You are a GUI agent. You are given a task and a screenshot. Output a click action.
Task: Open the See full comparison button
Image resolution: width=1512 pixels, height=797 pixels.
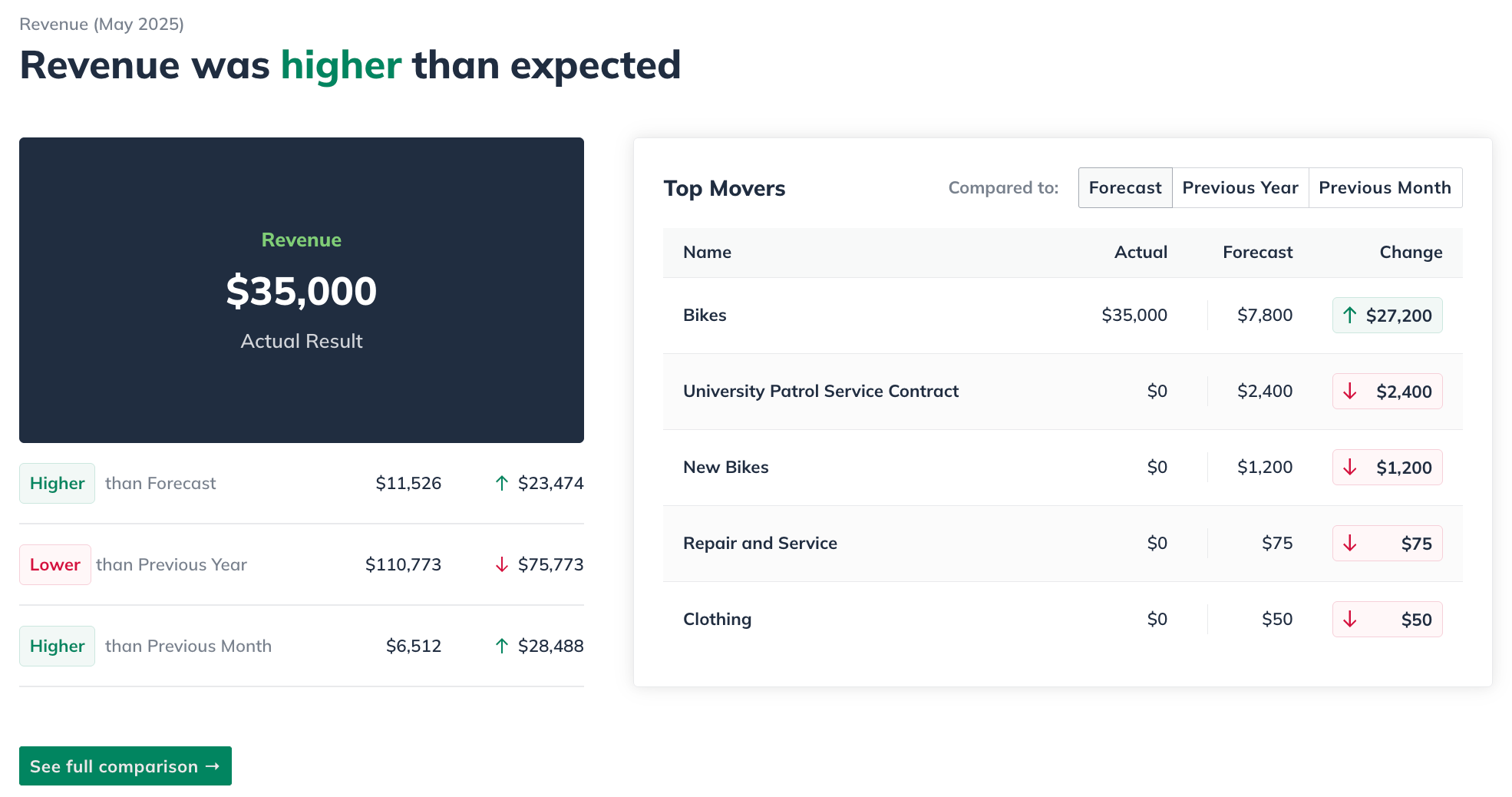point(125,766)
